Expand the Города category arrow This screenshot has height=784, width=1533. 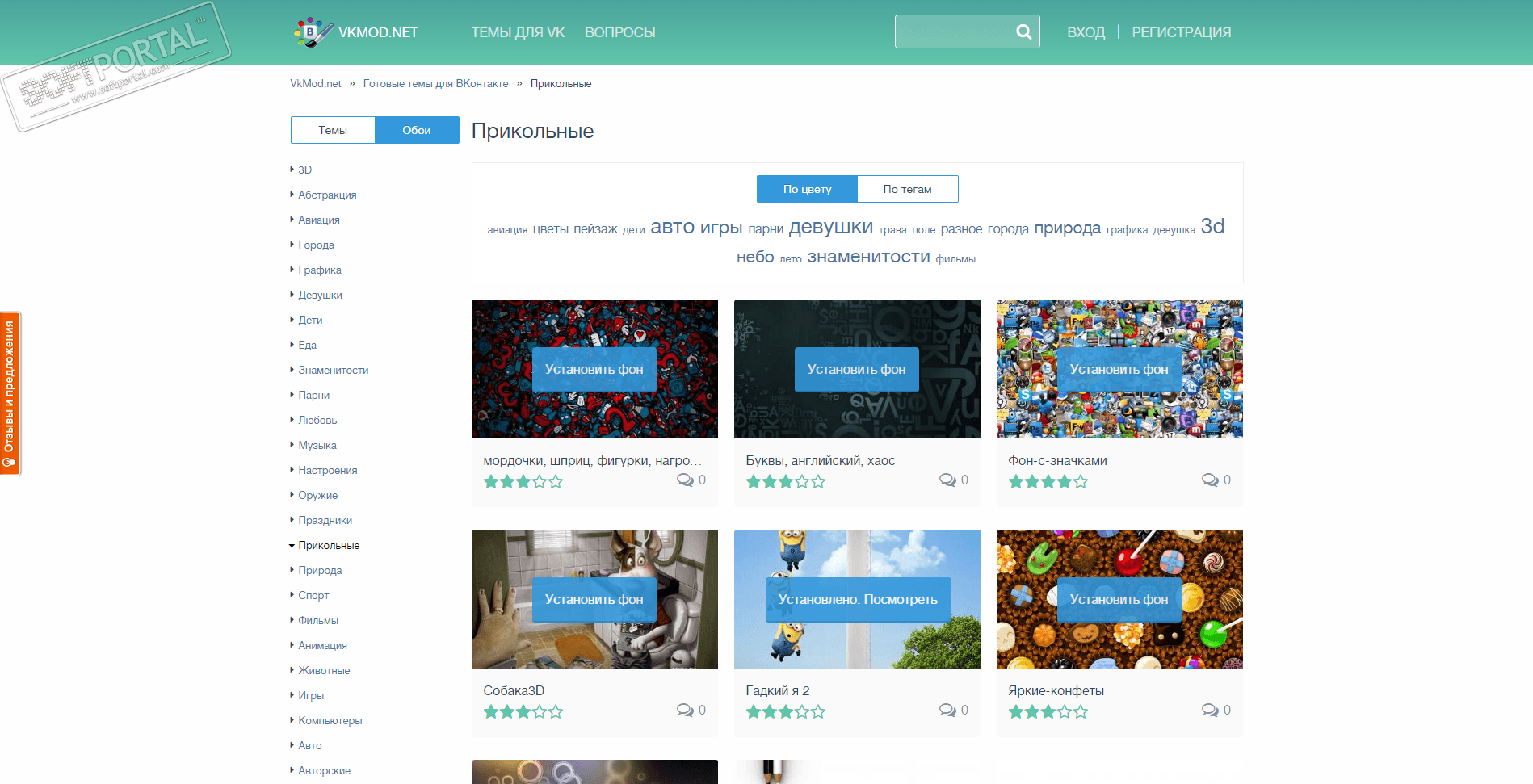click(x=292, y=245)
